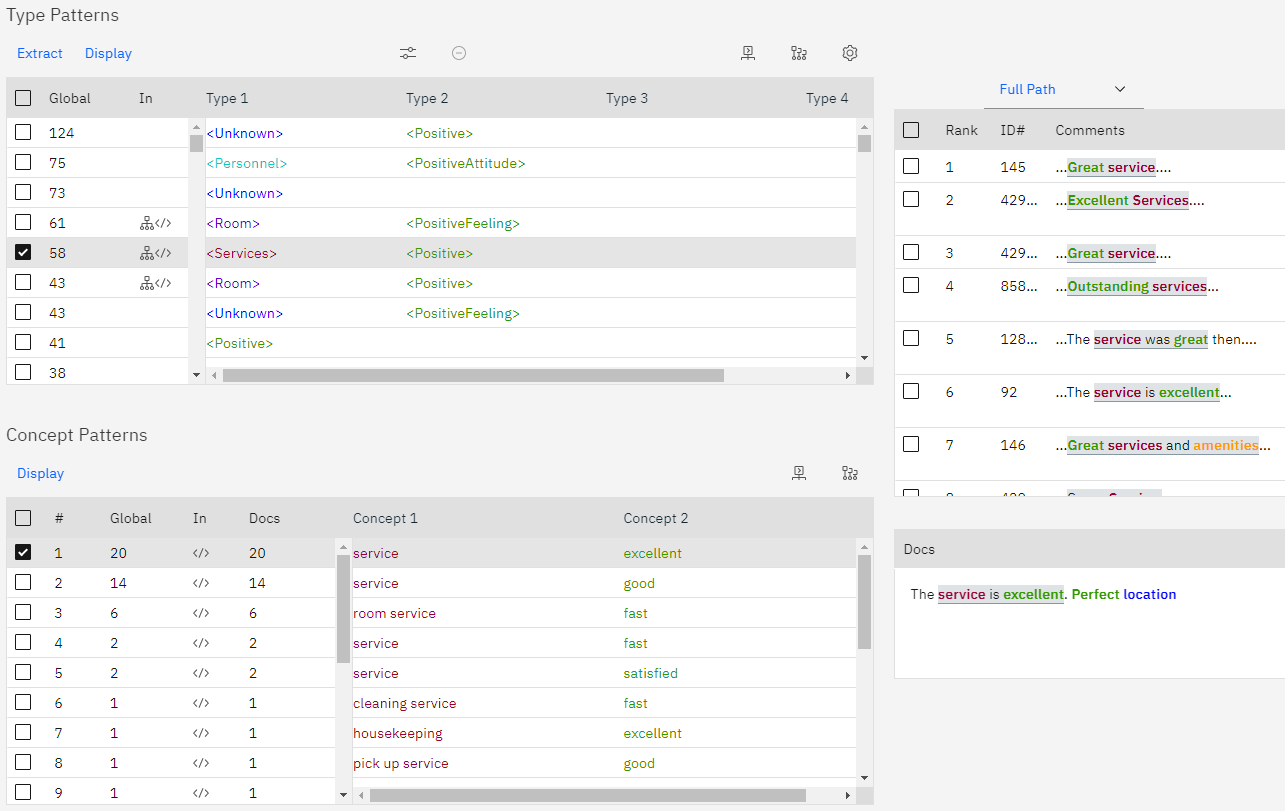Click scroll right arrow in Type Patterns
This screenshot has width=1285, height=811.
point(849,375)
